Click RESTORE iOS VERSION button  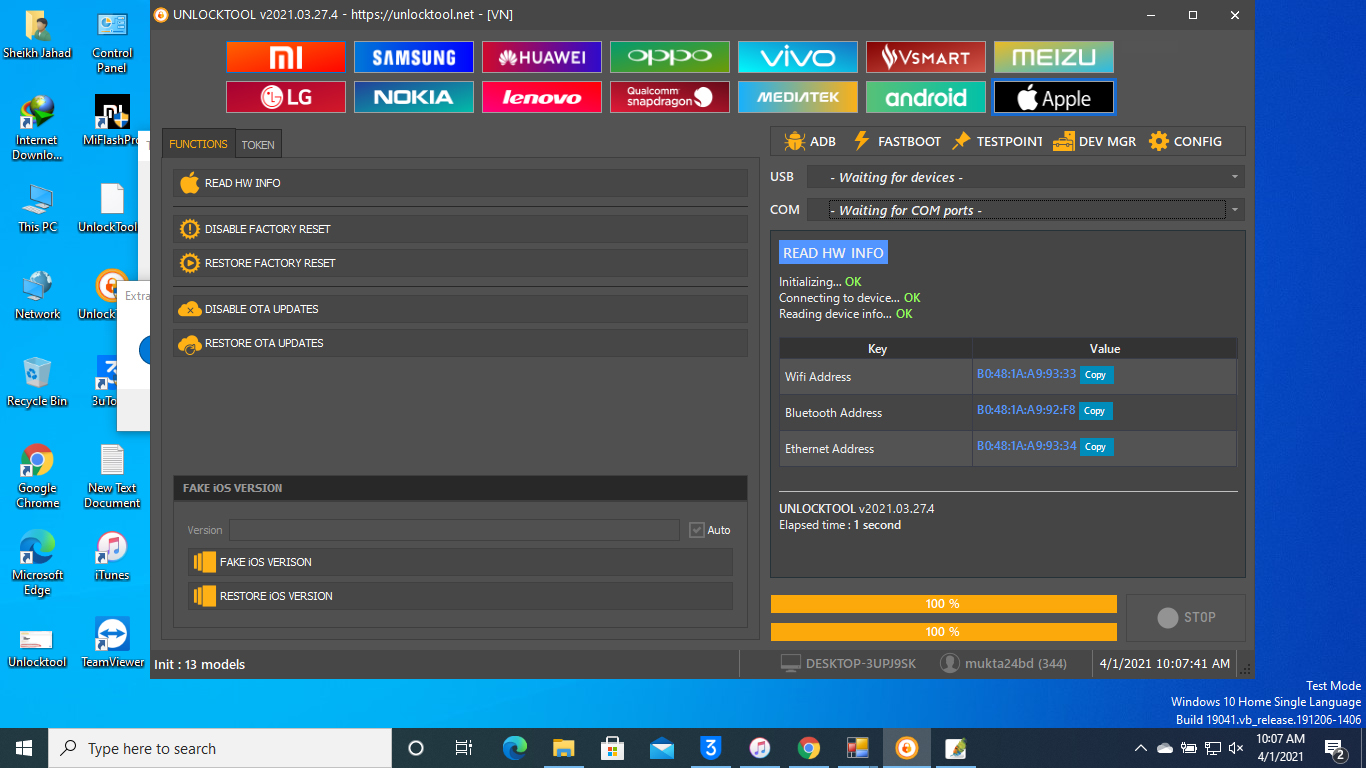pos(460,596)
